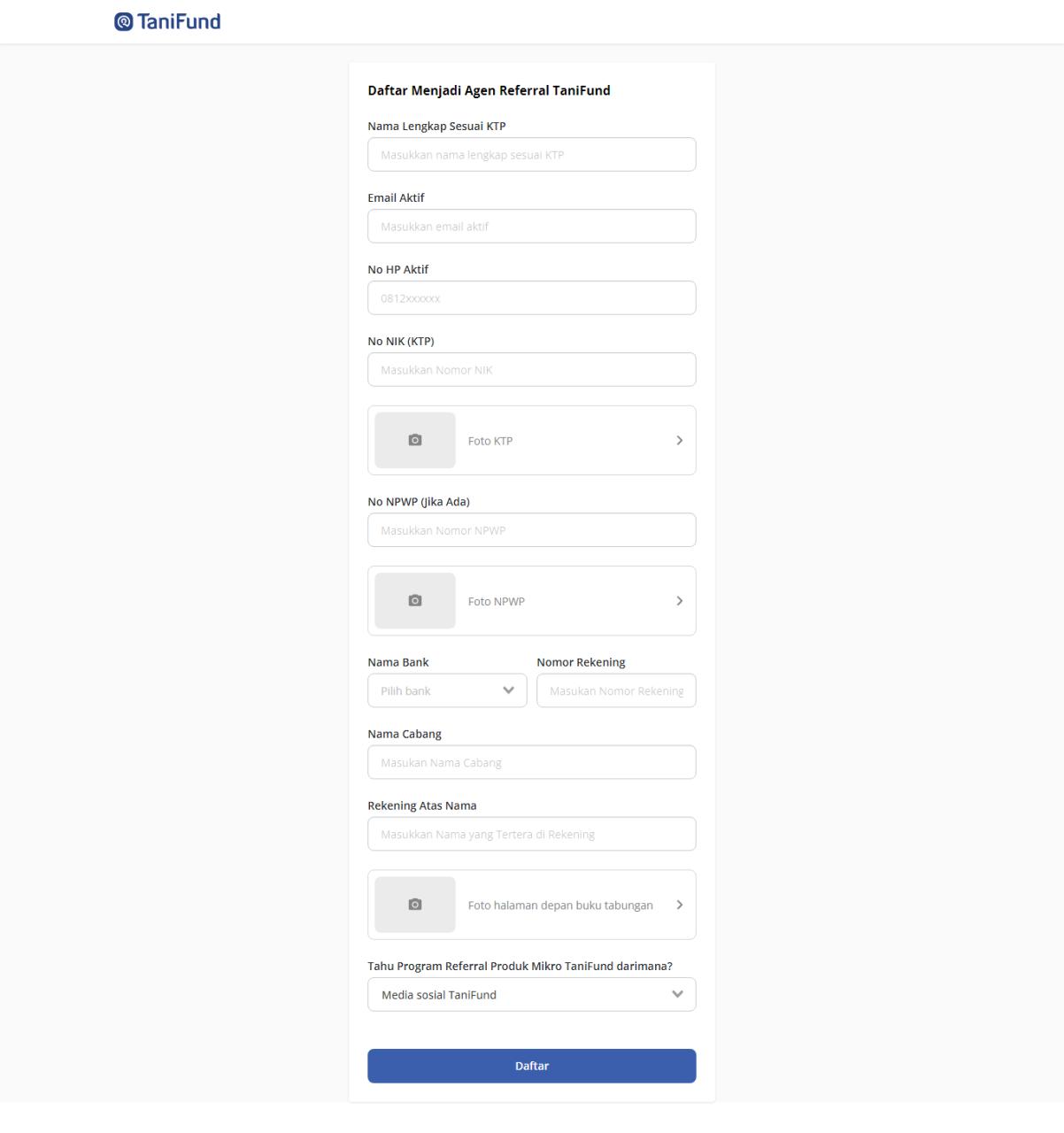Click the Nomor Rekening input field

pos(616,690)
